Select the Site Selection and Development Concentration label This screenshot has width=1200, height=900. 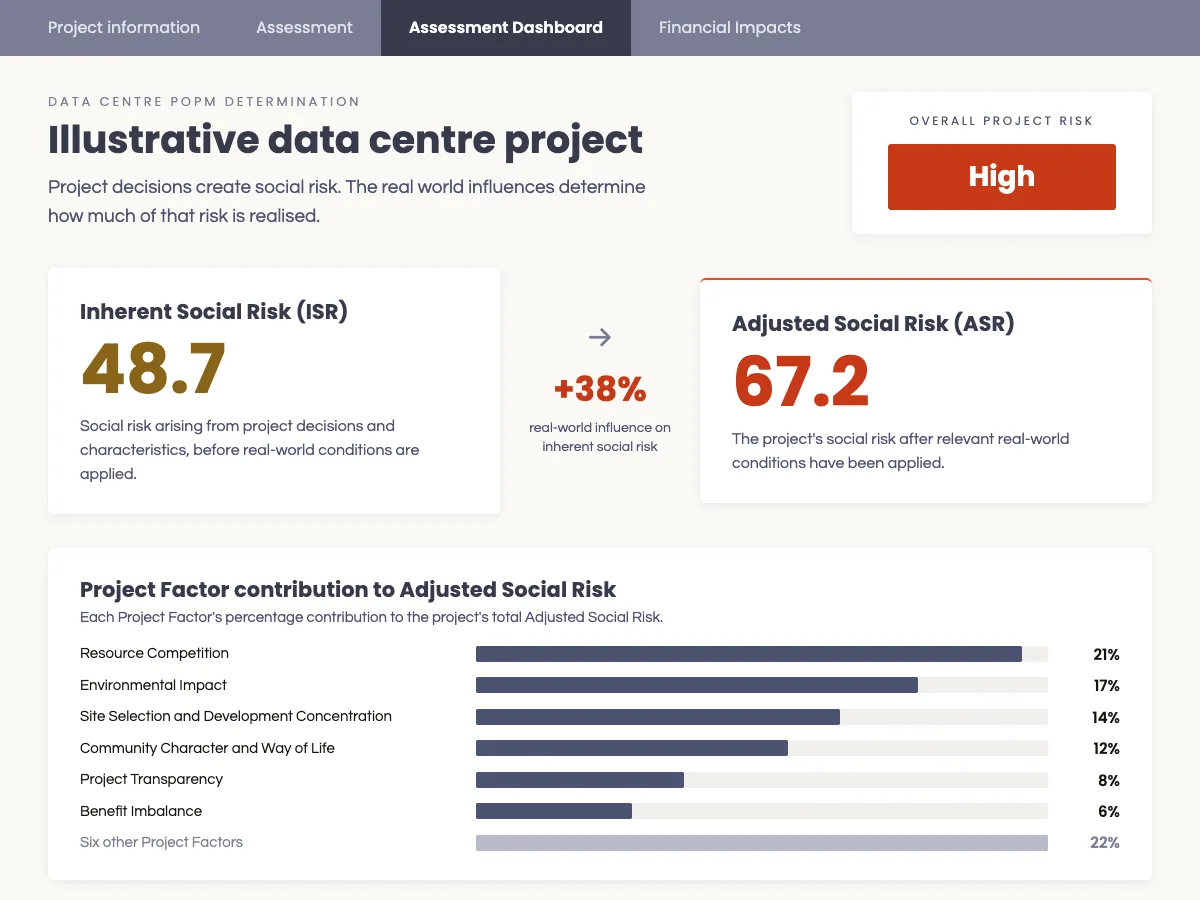[x=236, y=717]
